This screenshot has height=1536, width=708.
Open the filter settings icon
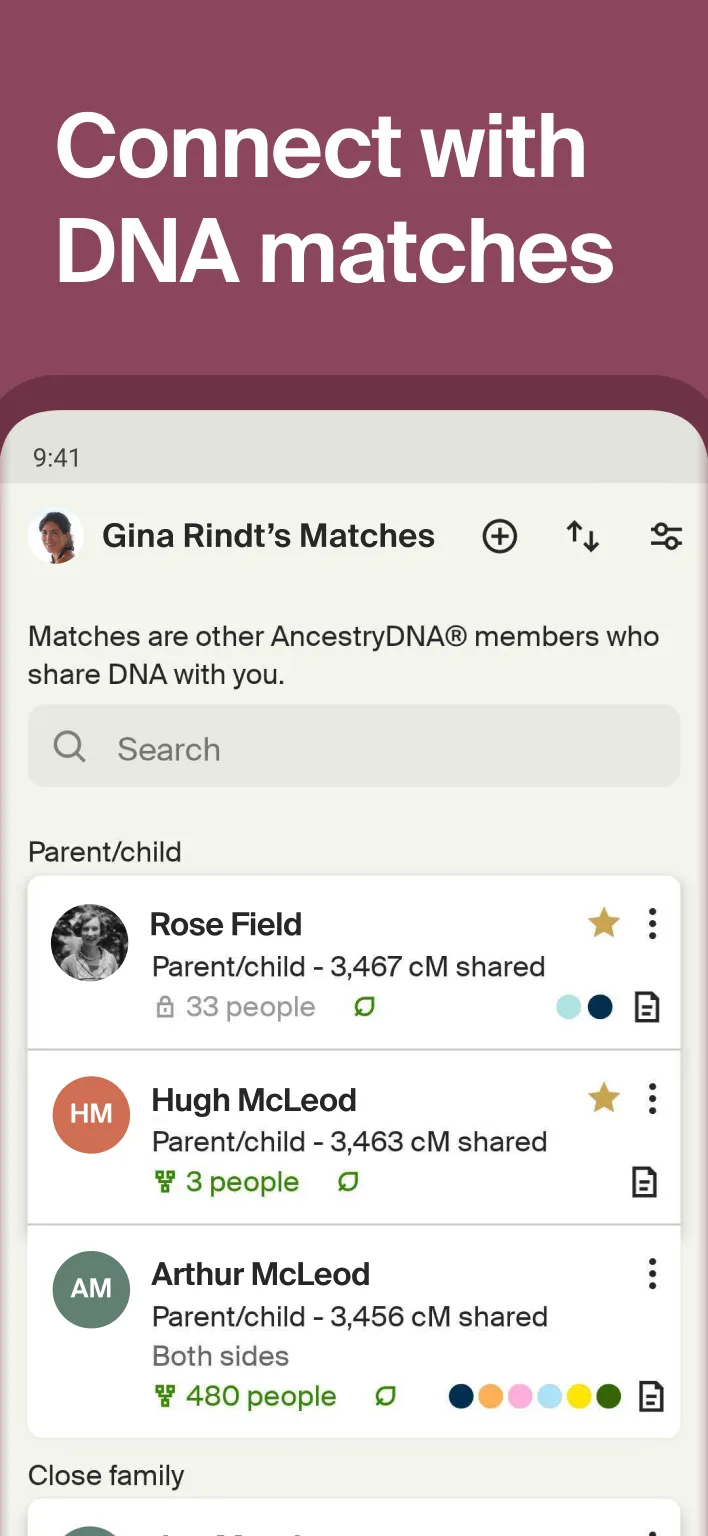point(666,536)
